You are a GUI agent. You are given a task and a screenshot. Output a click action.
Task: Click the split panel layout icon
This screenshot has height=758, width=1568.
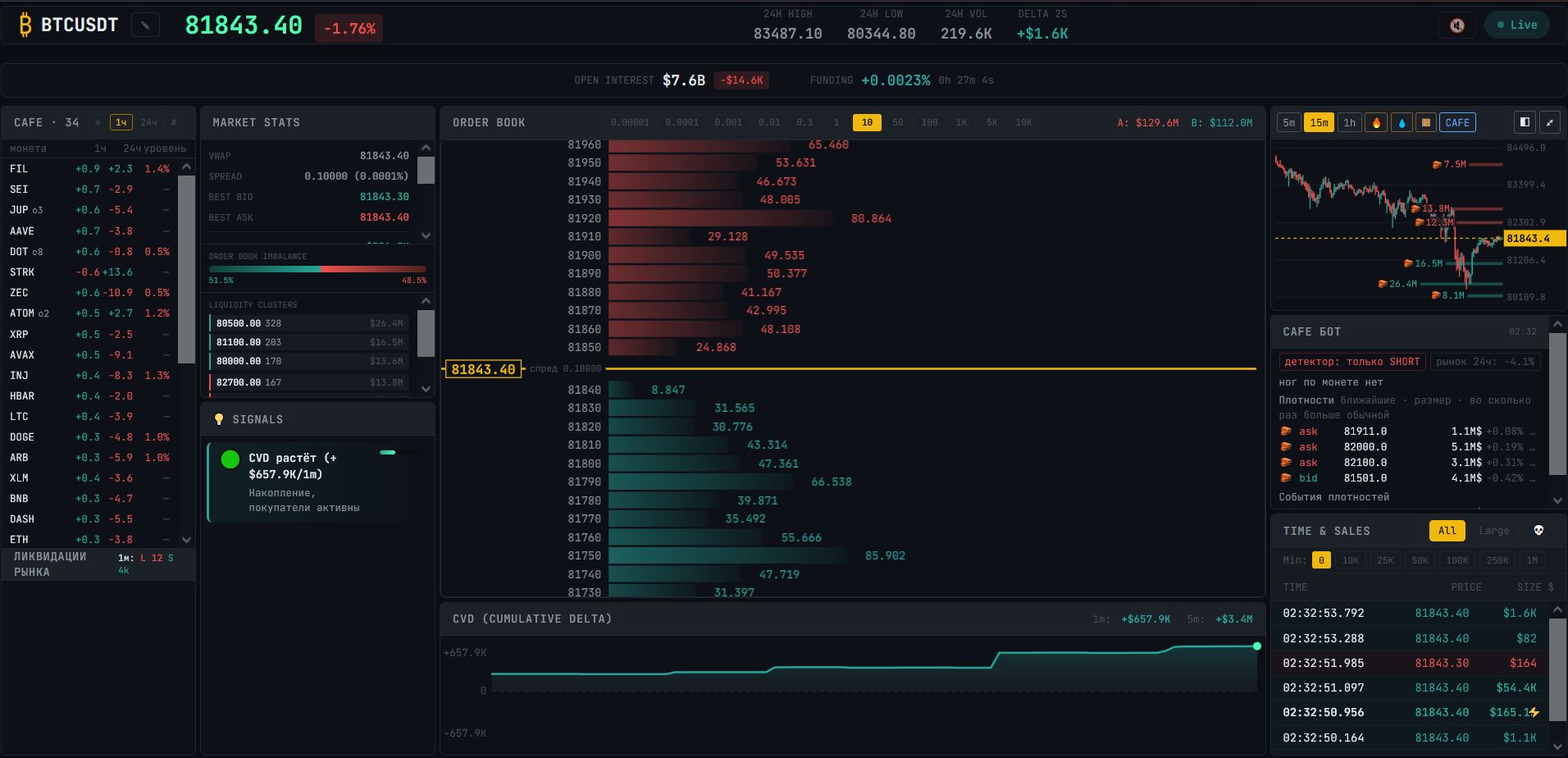point(1525,122)
